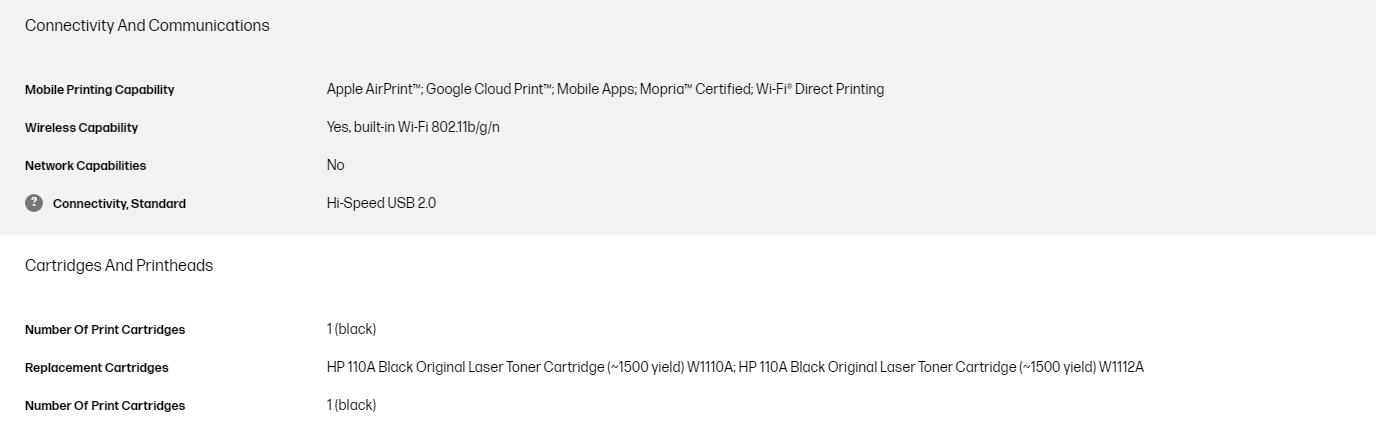Pick the Mopria Certified text
Image resolution: width=1376 pixels, height=431 pixels.
[x=694, y=89]
